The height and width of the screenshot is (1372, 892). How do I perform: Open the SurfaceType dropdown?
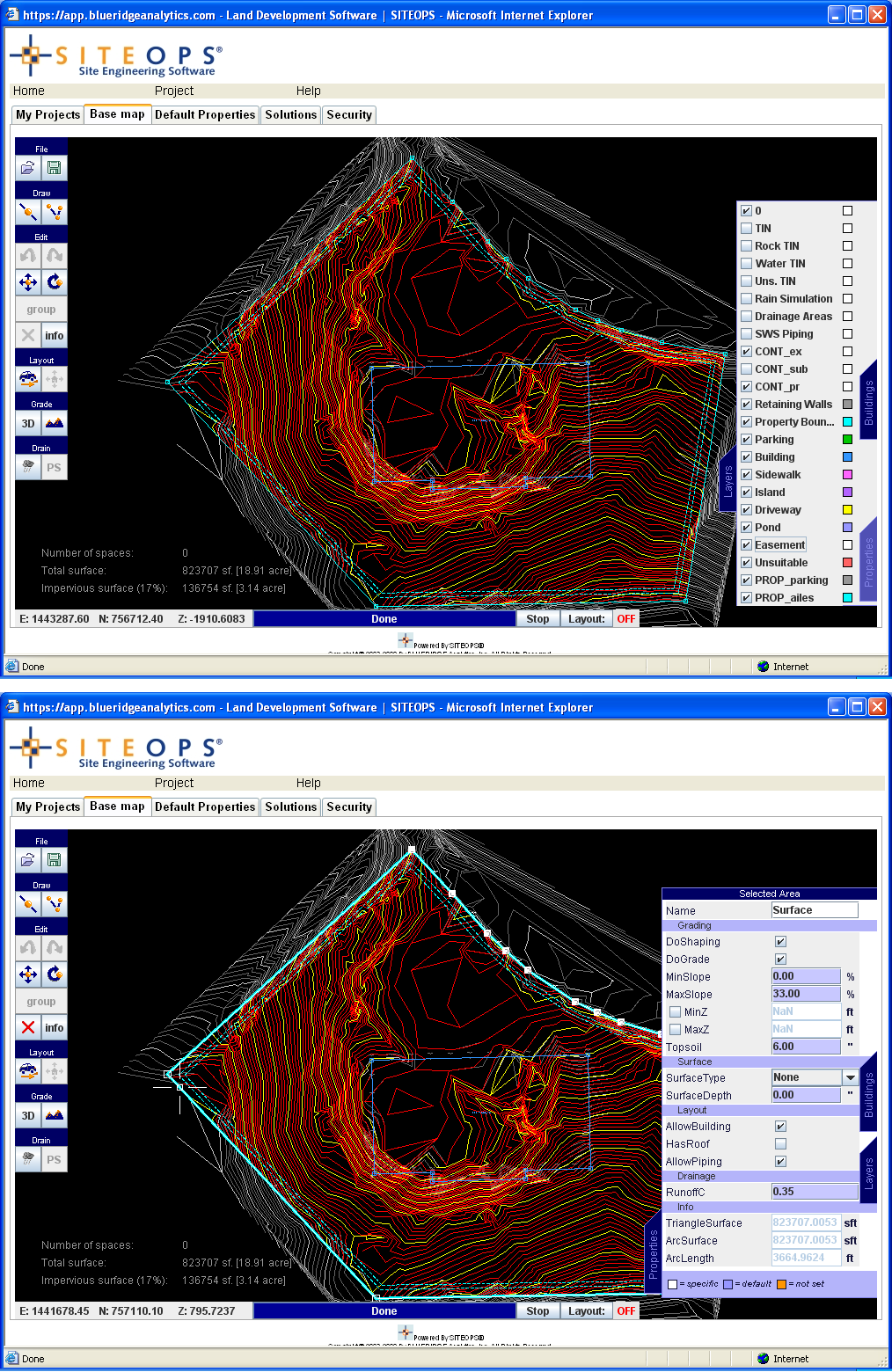point(850,1077)
